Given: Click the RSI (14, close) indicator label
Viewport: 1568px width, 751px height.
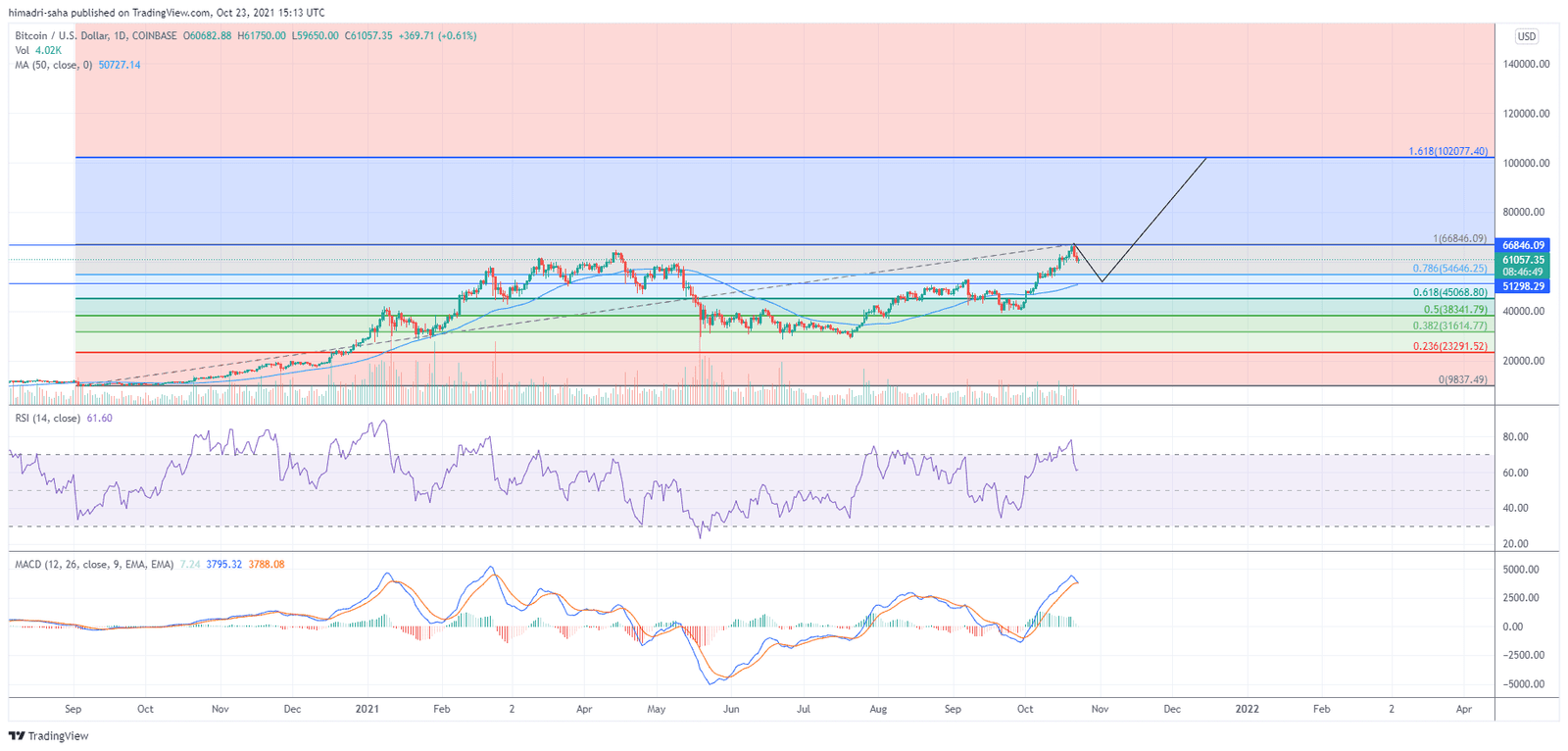Looking at the screenshot, I should (48, 418).
